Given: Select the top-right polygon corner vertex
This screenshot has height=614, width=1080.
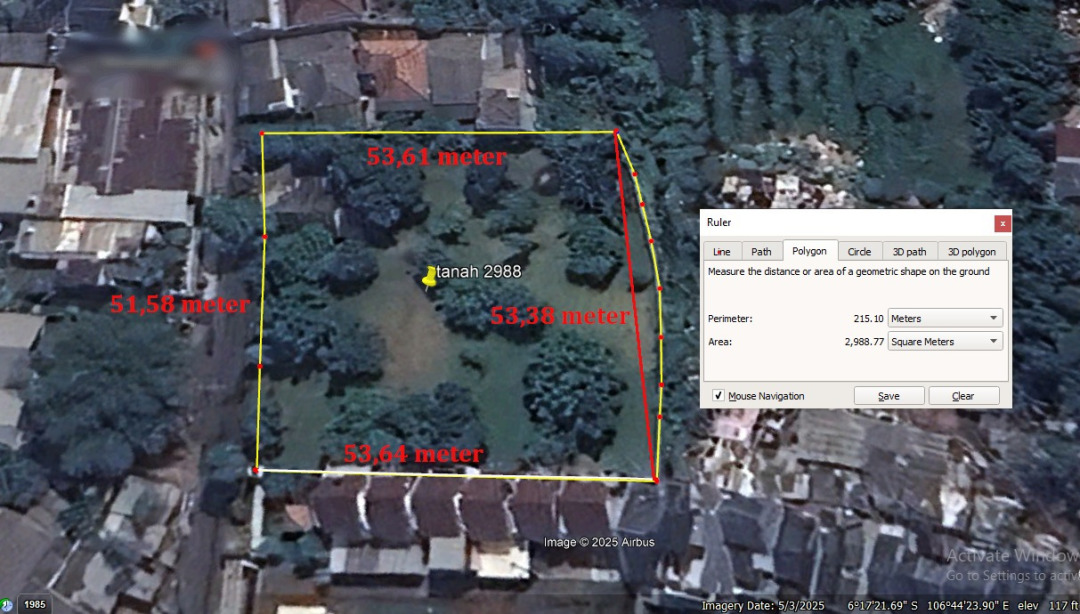Looking at the screenshot, I should coord(616,132).
